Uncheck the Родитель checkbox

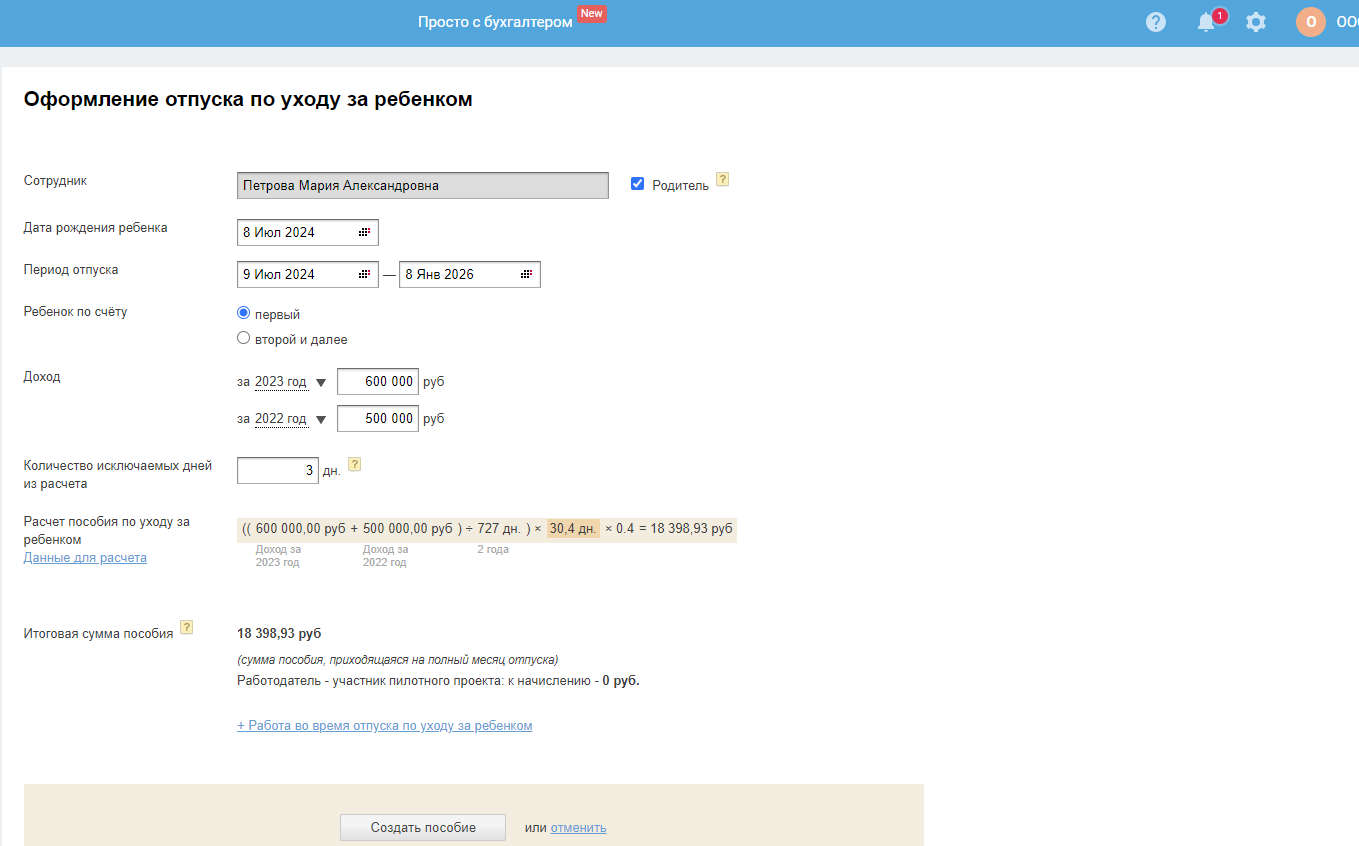tap(638, 184)
